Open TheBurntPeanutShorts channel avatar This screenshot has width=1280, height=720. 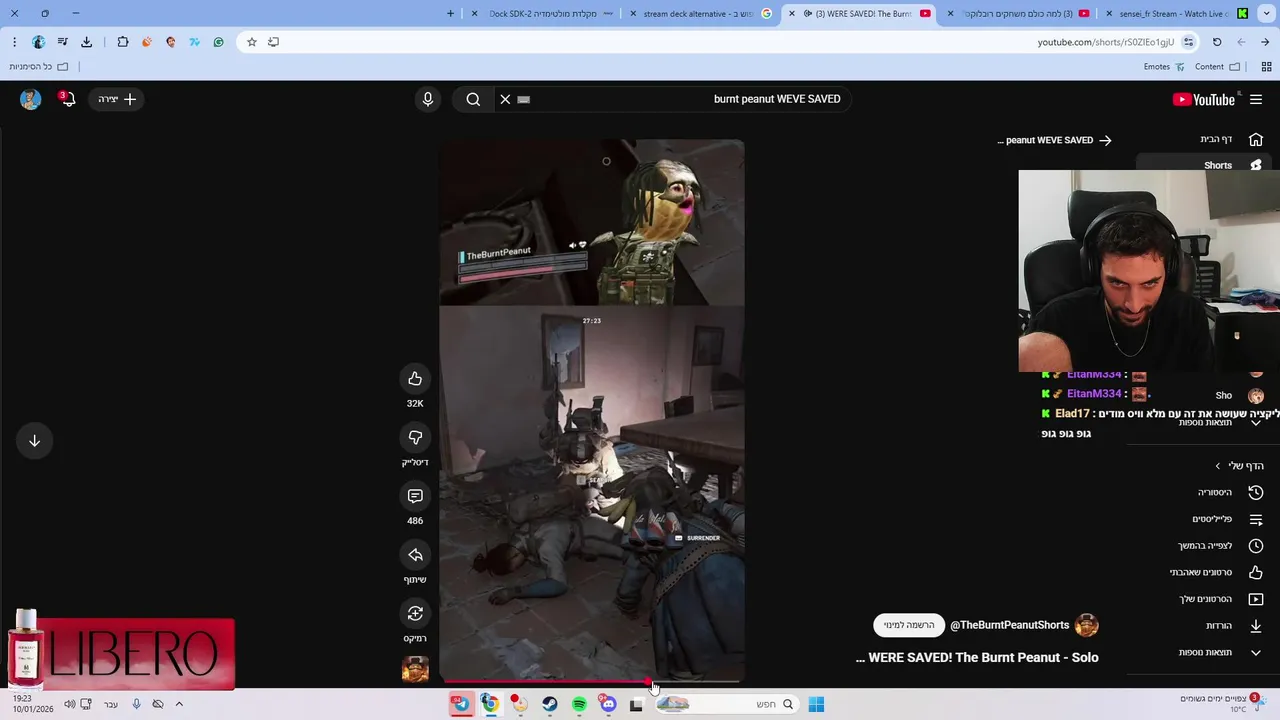tap(1086, 625)
